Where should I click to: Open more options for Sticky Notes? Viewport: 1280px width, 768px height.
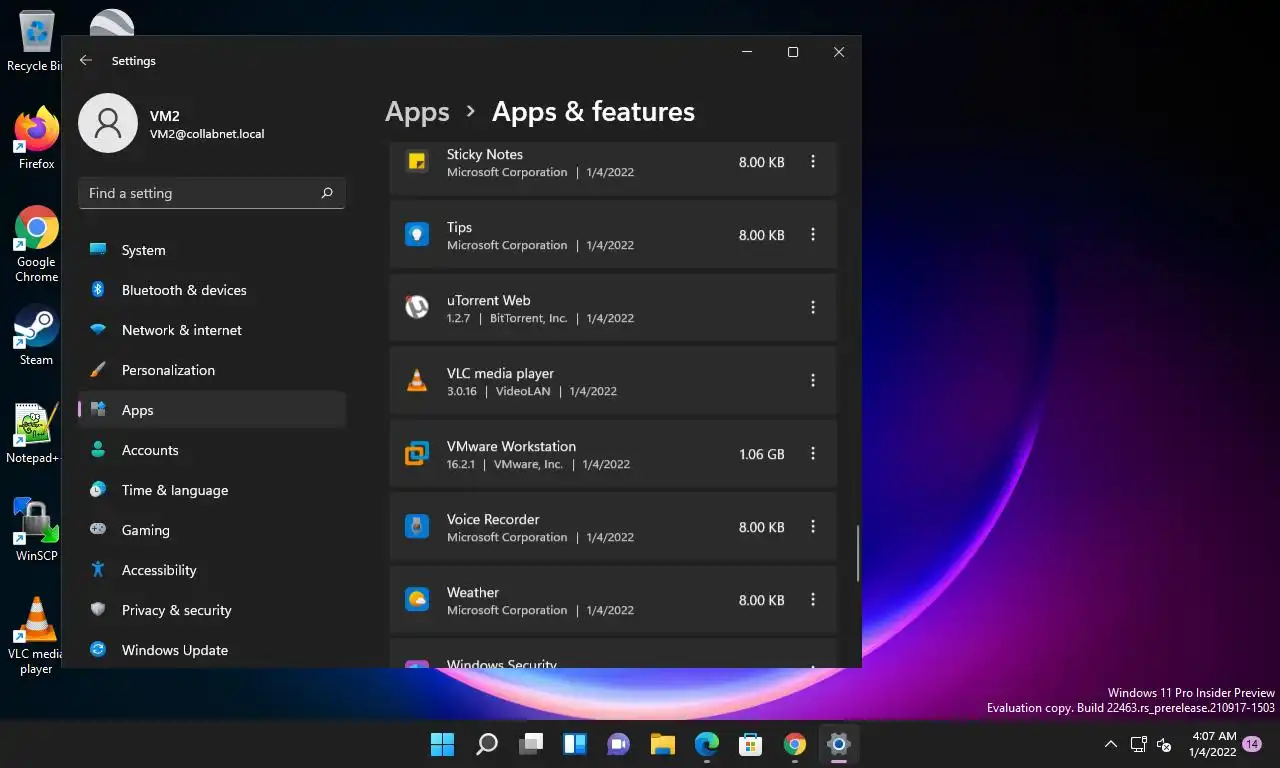point(813,162)
